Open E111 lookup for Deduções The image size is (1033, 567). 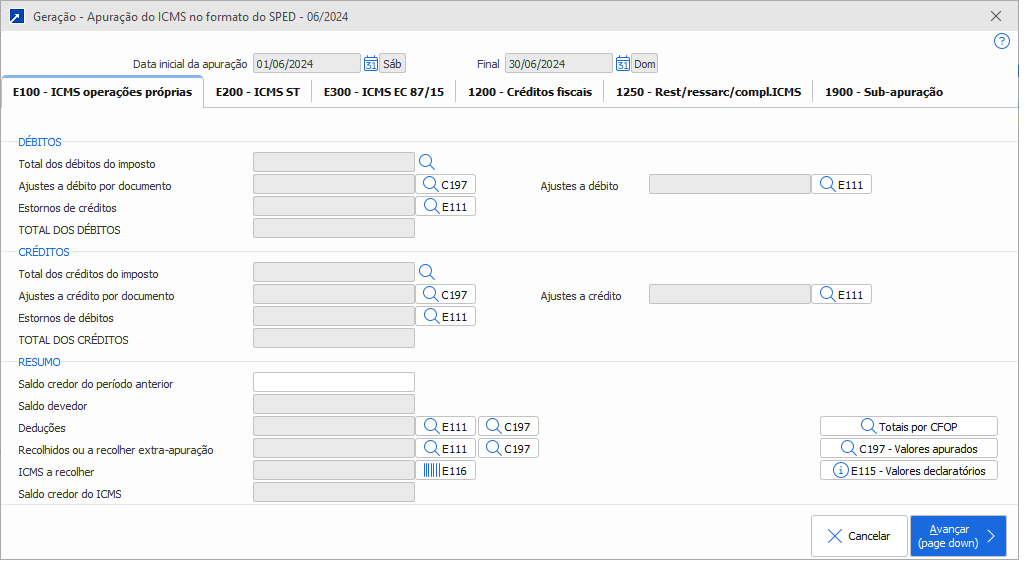coord(445,427)
